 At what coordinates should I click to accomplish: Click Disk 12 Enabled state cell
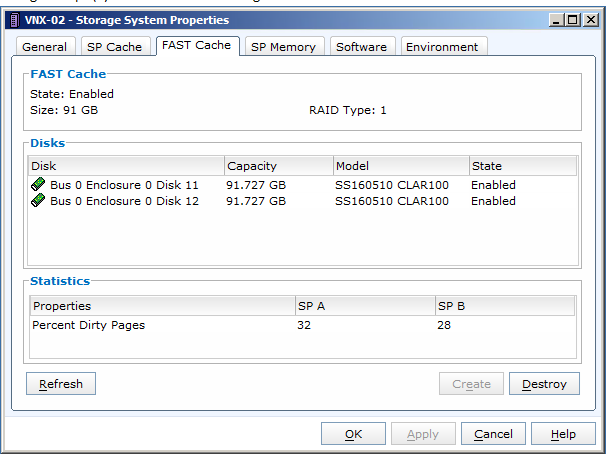494,201
